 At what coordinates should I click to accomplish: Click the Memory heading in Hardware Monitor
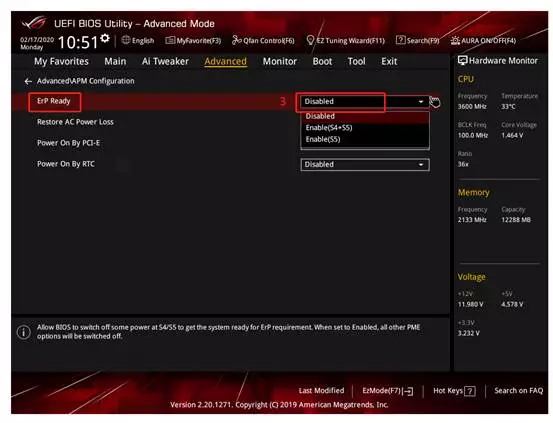(x=473, y=193)
